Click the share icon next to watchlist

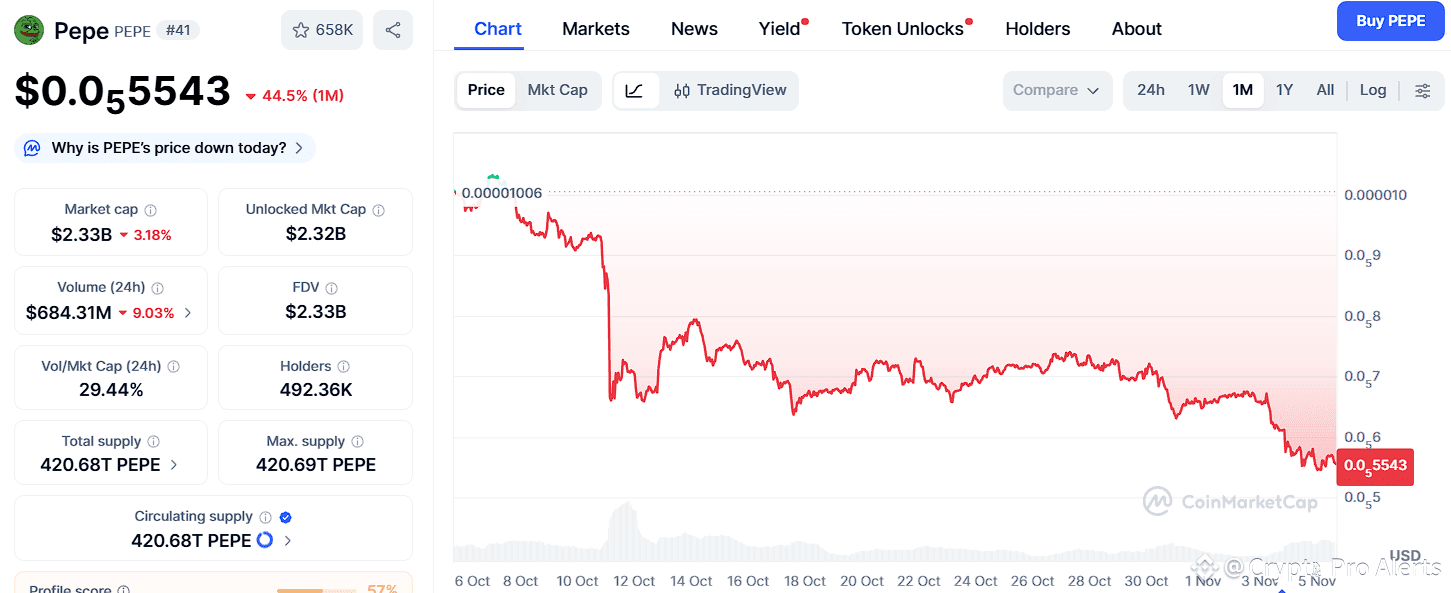coord(392,30)
